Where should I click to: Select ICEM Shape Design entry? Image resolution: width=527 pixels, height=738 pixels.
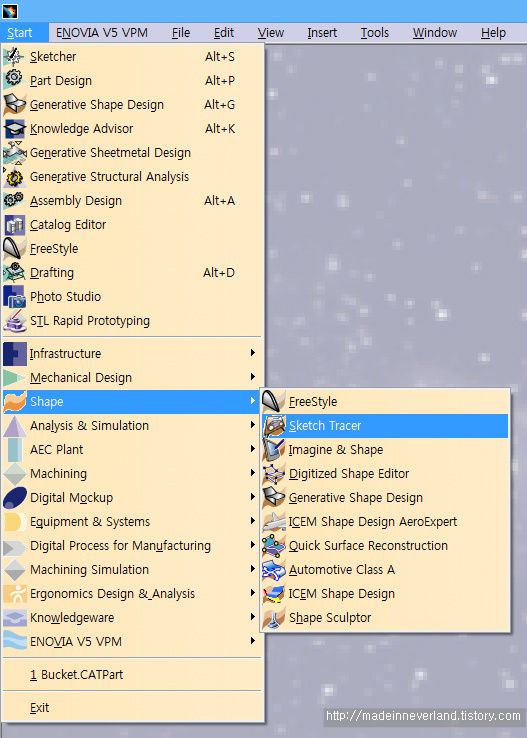[x=384, y=594]
